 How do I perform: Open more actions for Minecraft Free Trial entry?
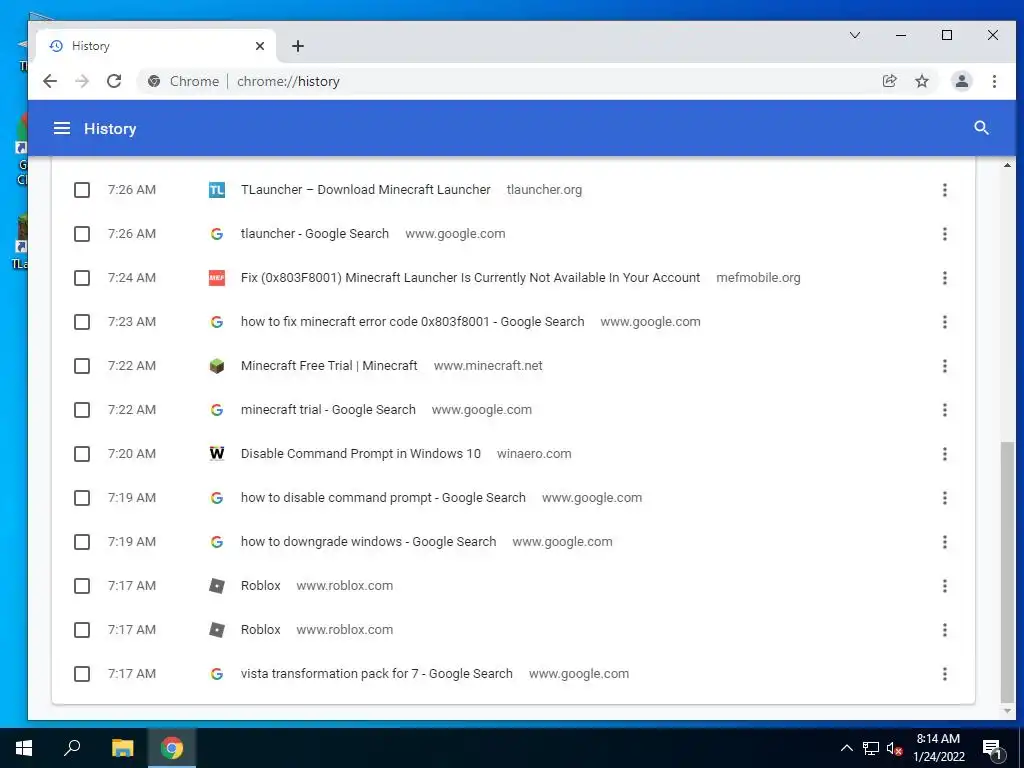click(x=944, y=366)
